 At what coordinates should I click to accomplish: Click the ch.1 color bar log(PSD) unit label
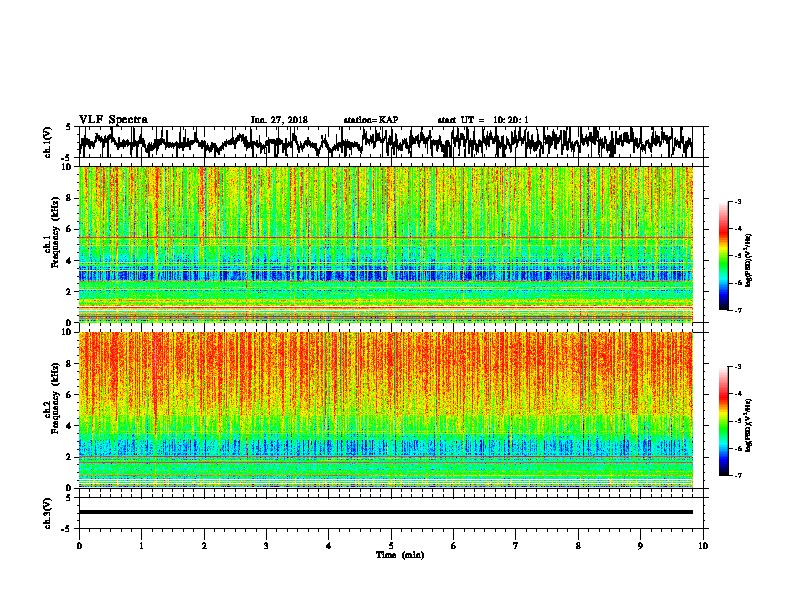tap(748, 260)
